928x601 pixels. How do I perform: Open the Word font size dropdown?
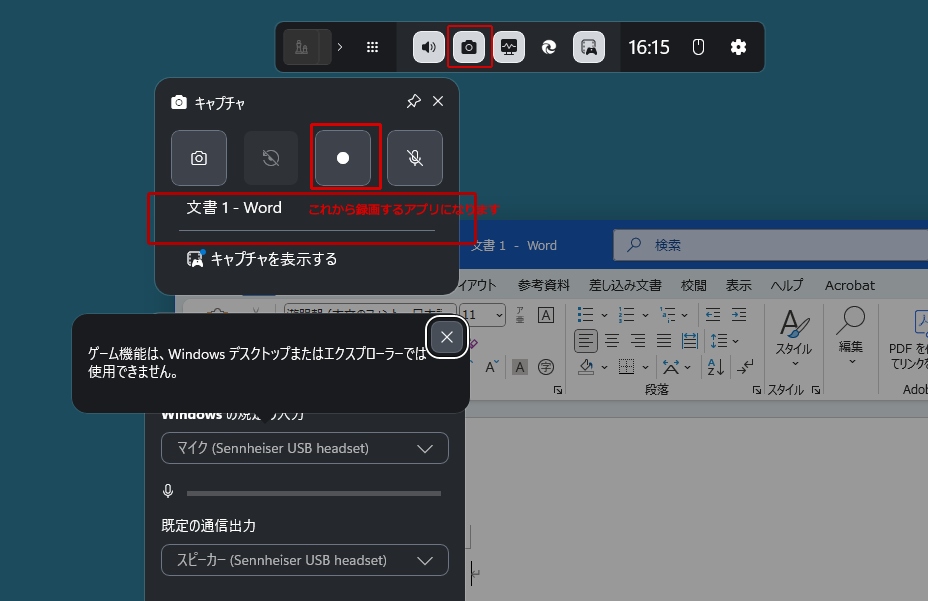point(500,315)
